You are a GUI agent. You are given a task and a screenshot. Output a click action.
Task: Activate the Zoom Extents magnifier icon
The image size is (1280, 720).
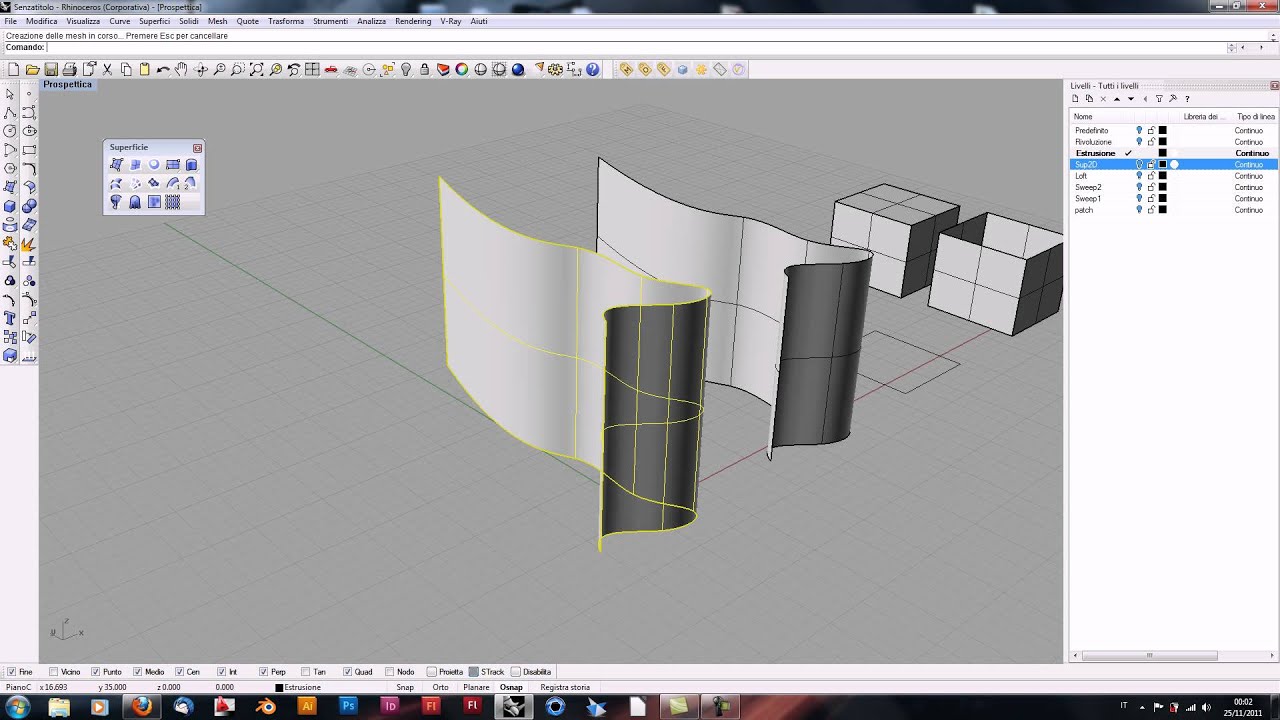(257, 70)
